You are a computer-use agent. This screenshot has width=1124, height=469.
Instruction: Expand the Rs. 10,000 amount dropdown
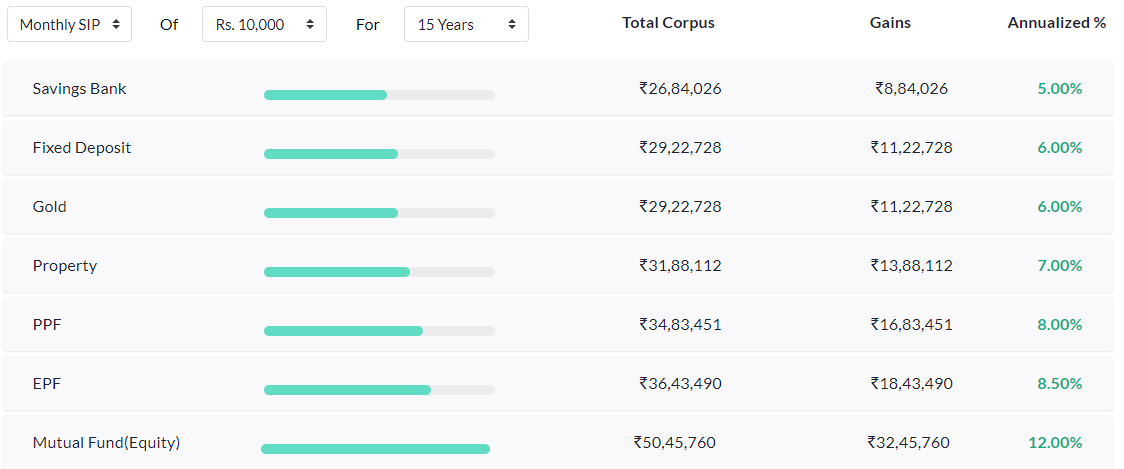264,24
